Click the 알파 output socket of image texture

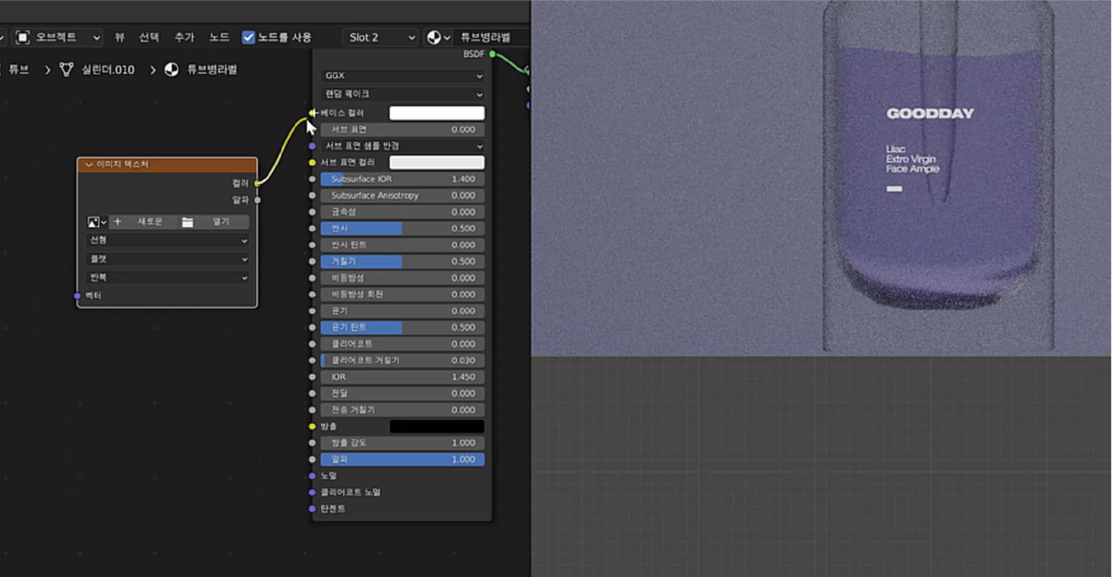pos(257,200)
